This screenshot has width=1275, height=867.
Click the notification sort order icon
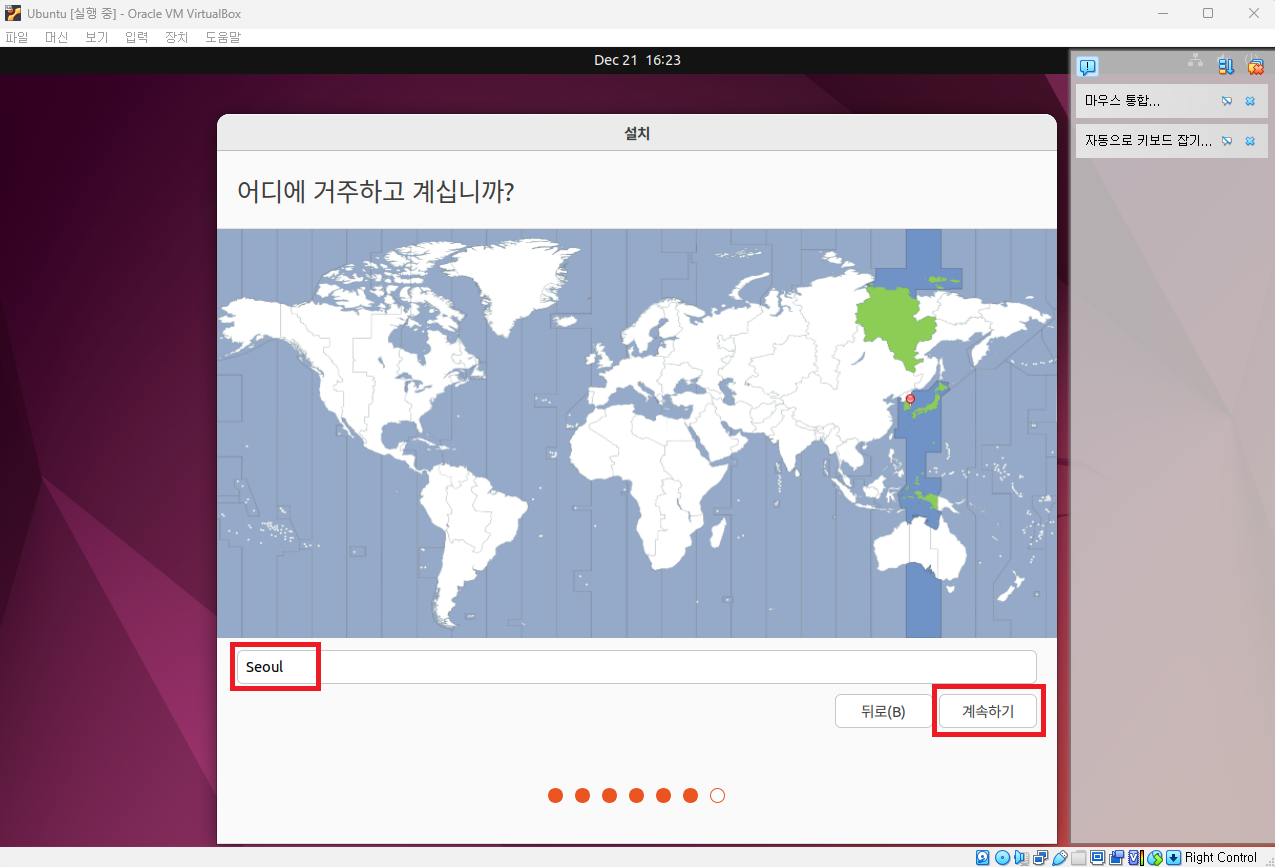[x=1225, y=66]
